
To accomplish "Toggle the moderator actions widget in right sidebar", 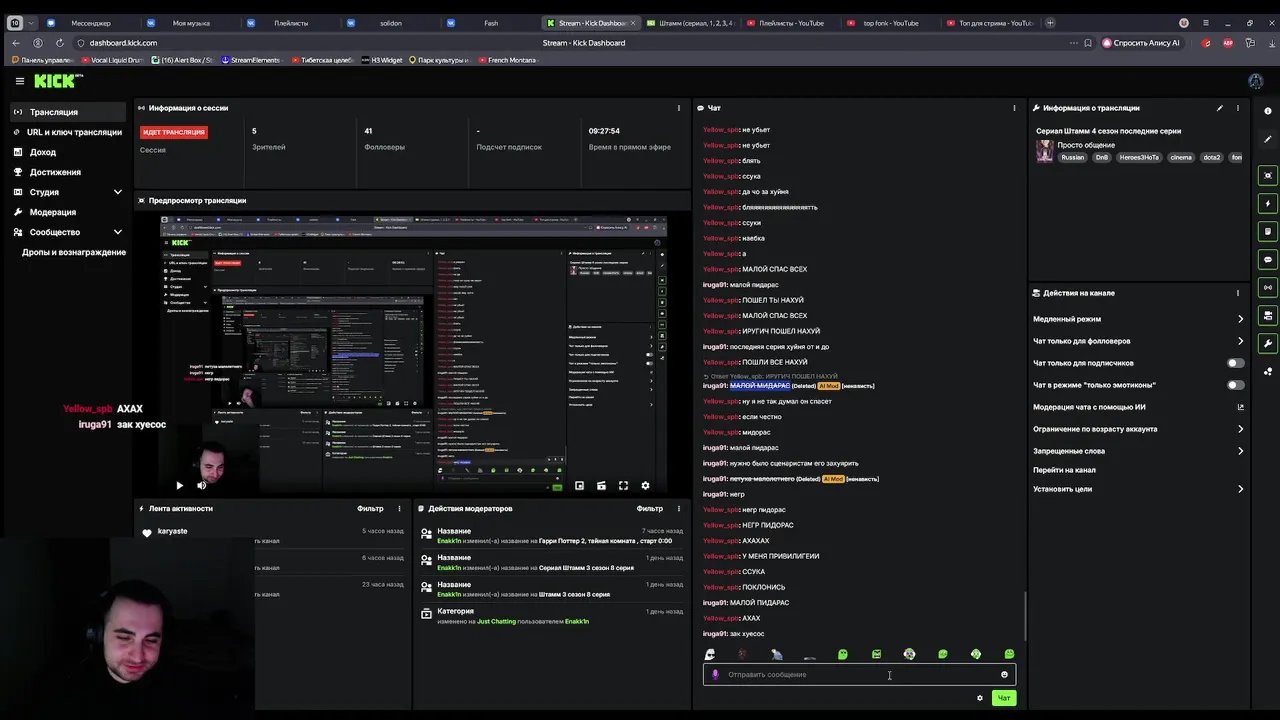I will tap(1268, 231).
